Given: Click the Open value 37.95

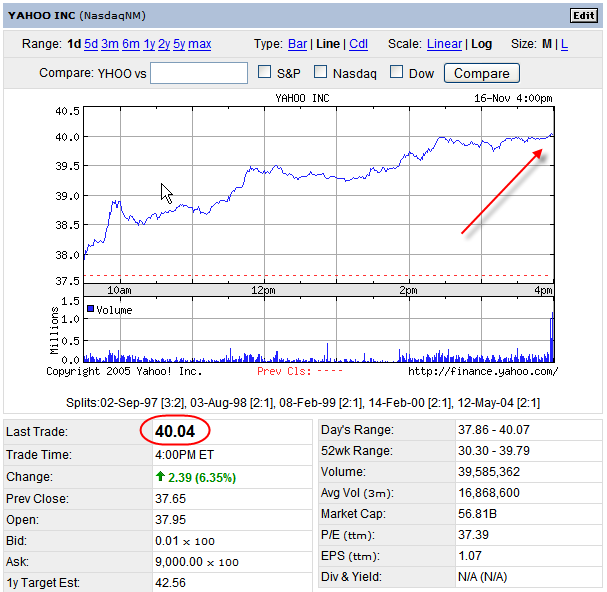Looking at the screenshot, I should click(170, 520).
